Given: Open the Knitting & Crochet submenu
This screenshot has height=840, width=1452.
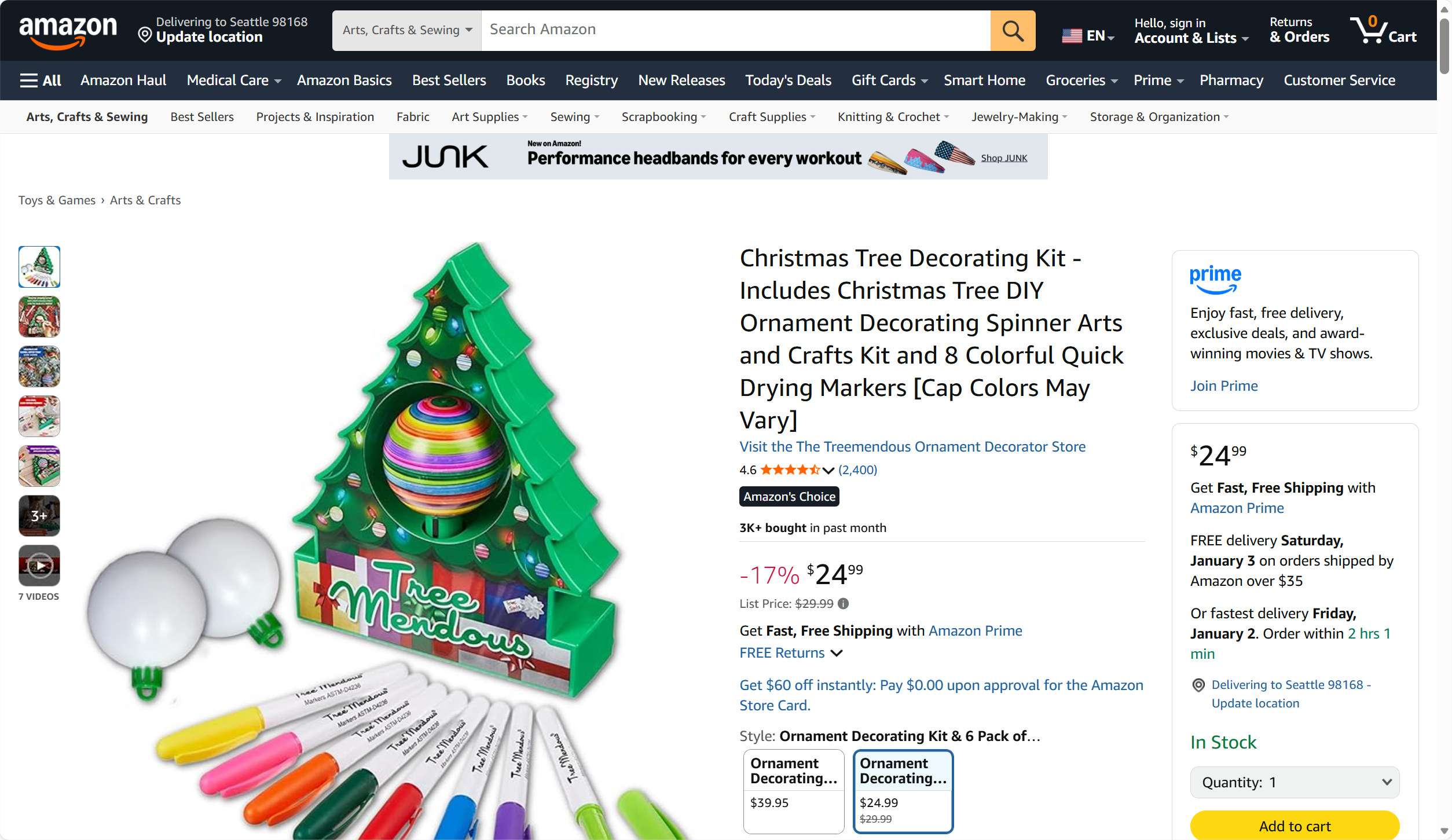Looking at the screenshot, I should pyautogui.click(x=893, y=117).
